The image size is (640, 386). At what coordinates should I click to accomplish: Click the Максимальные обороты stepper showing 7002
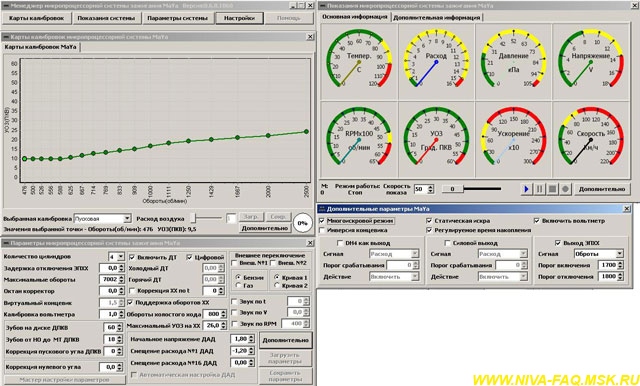click(111, 280)
